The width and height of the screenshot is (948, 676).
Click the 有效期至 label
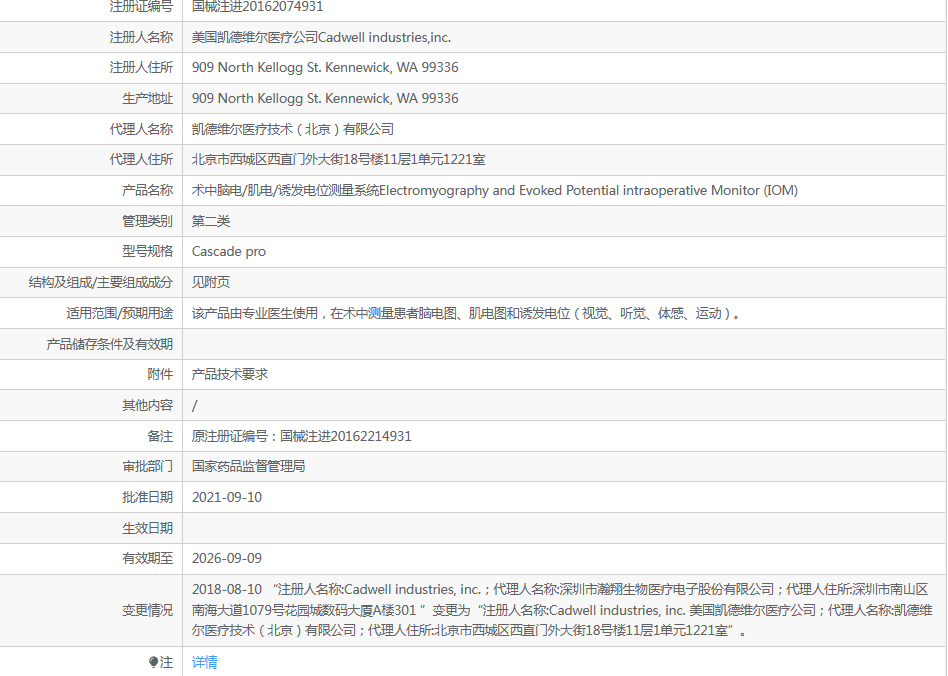148,559
